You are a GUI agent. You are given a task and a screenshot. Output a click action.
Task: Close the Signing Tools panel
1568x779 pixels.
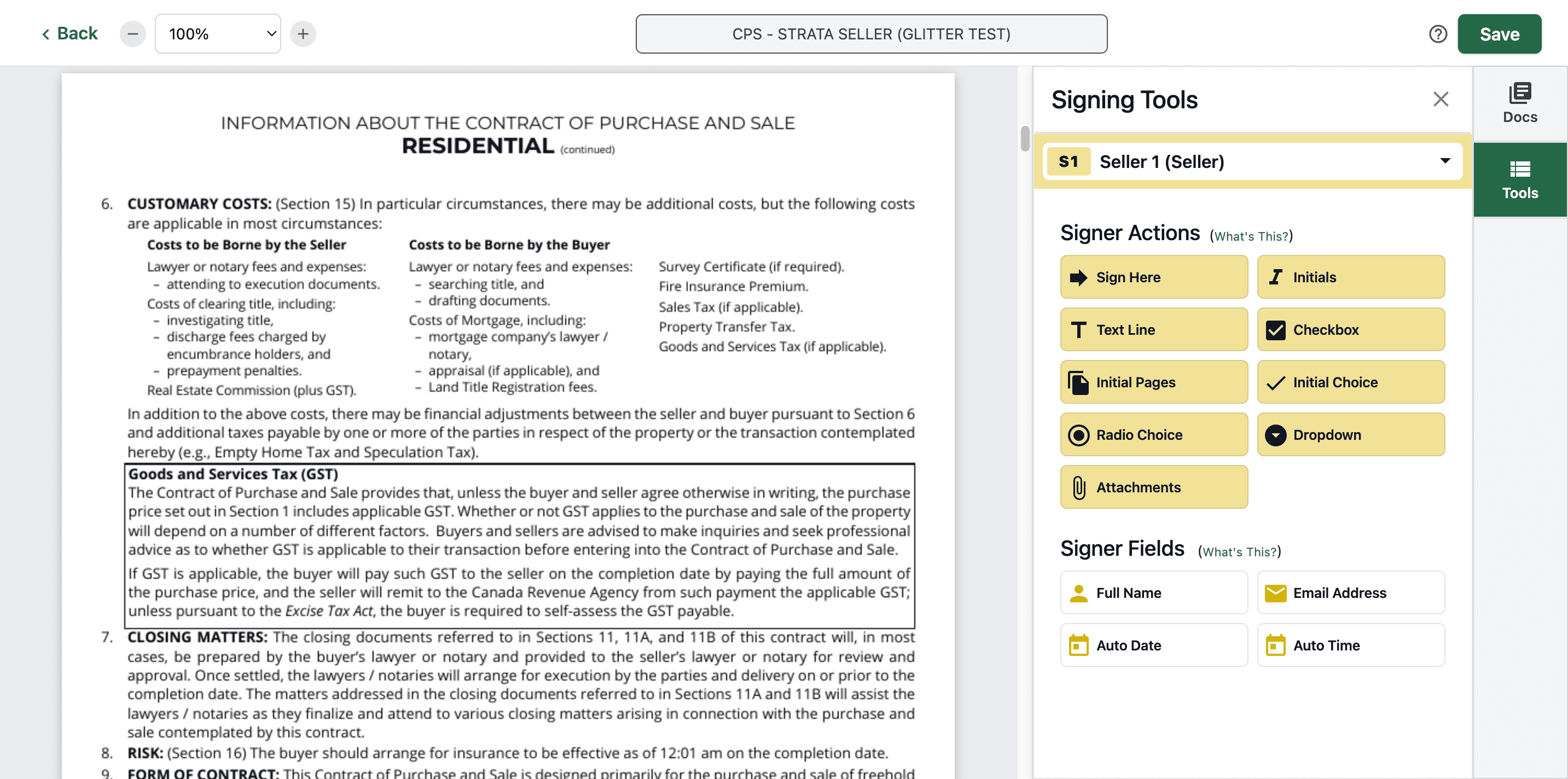click(x=1440, y=99)
